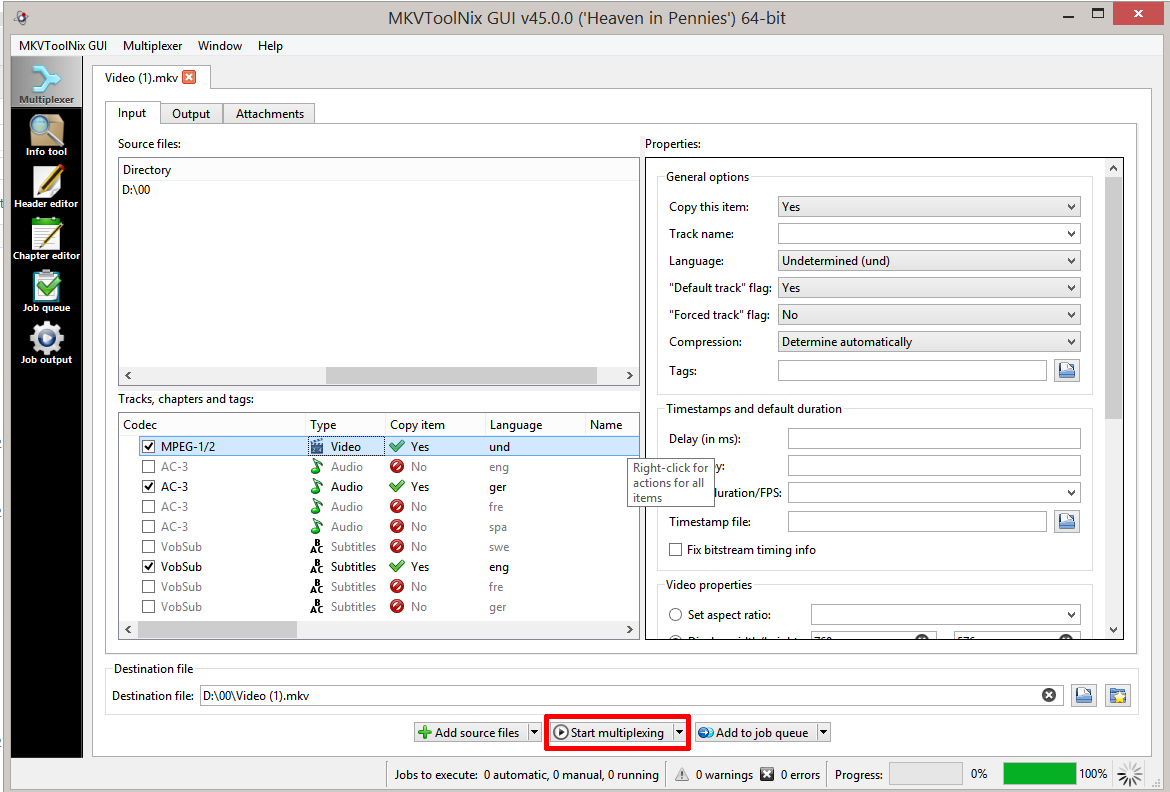
Task: Browse for destination file location
Action: (1084, 695)
